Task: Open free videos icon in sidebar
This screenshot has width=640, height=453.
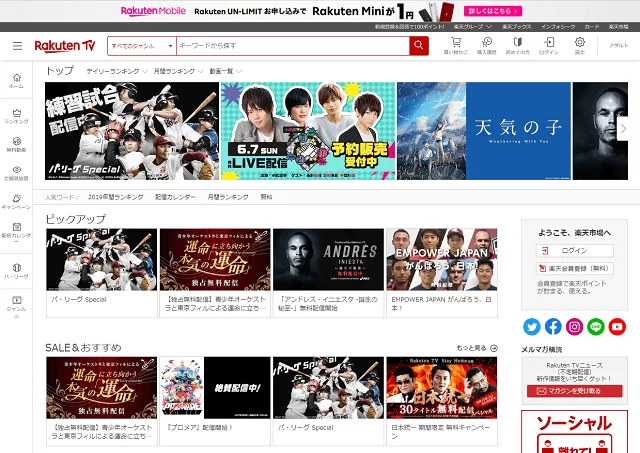Action: [x=16, y=144]
